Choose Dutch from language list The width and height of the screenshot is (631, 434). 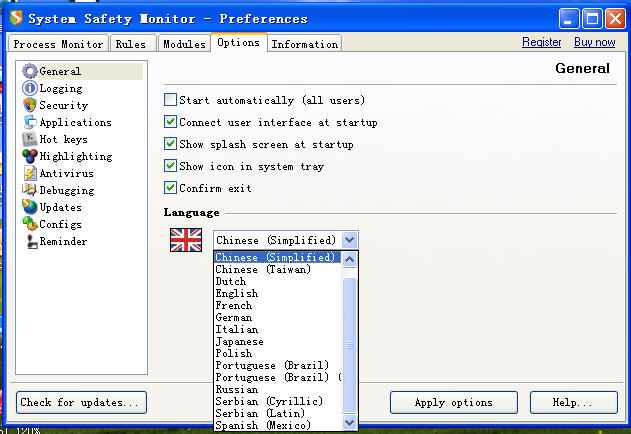[x=277, y=281]
